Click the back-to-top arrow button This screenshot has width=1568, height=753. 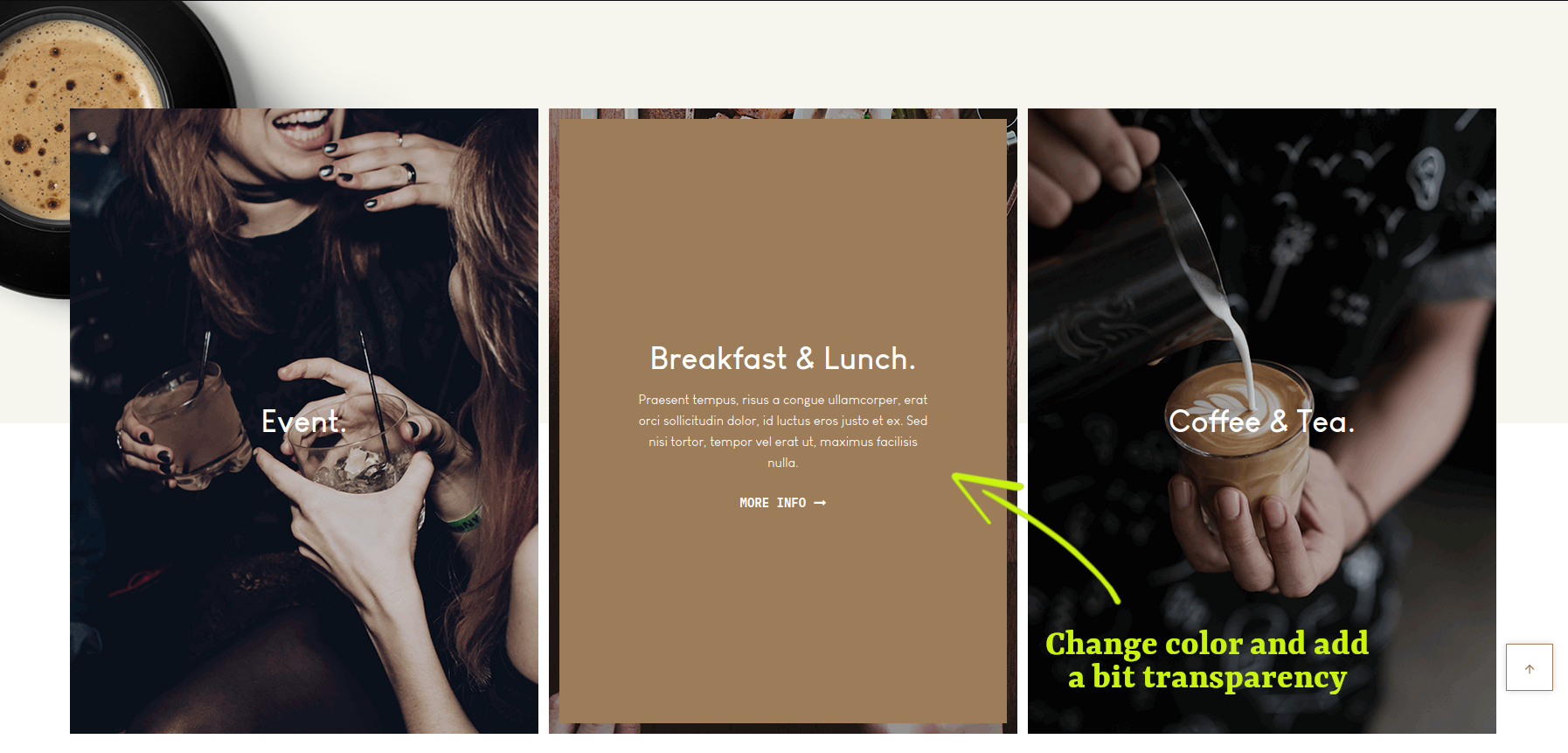coord(1529,667)
